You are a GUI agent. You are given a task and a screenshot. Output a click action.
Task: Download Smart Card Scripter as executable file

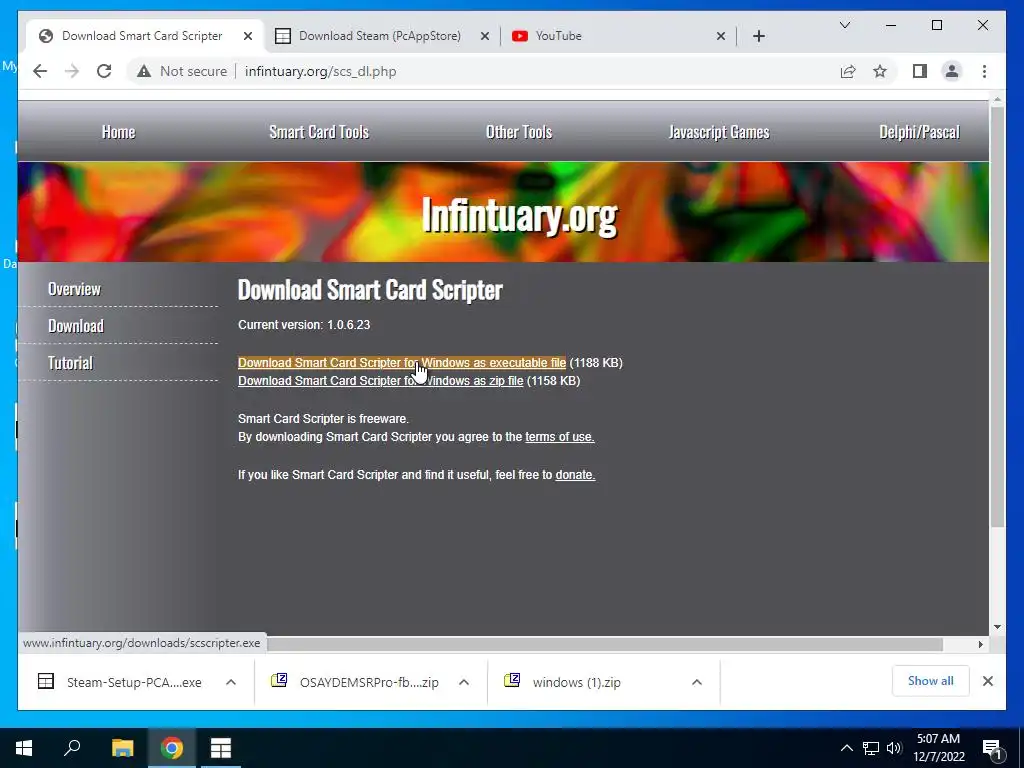402,362
